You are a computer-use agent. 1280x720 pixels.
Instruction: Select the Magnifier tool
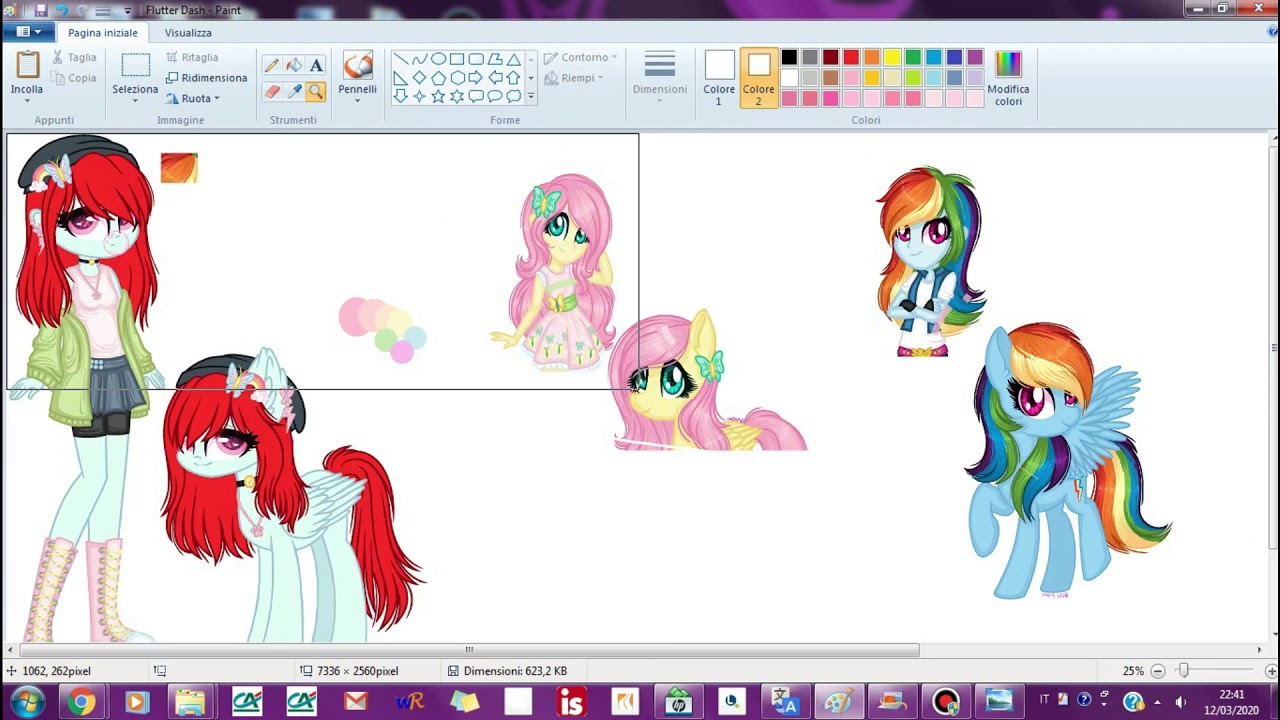point(316,92)
